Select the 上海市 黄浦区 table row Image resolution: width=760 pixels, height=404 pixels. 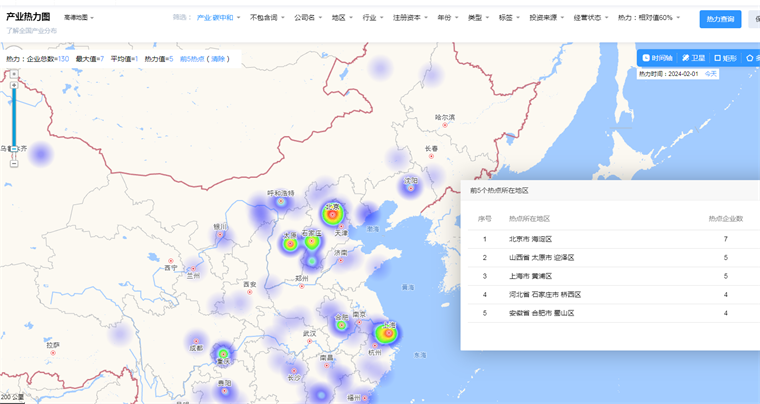coord(614,276)
